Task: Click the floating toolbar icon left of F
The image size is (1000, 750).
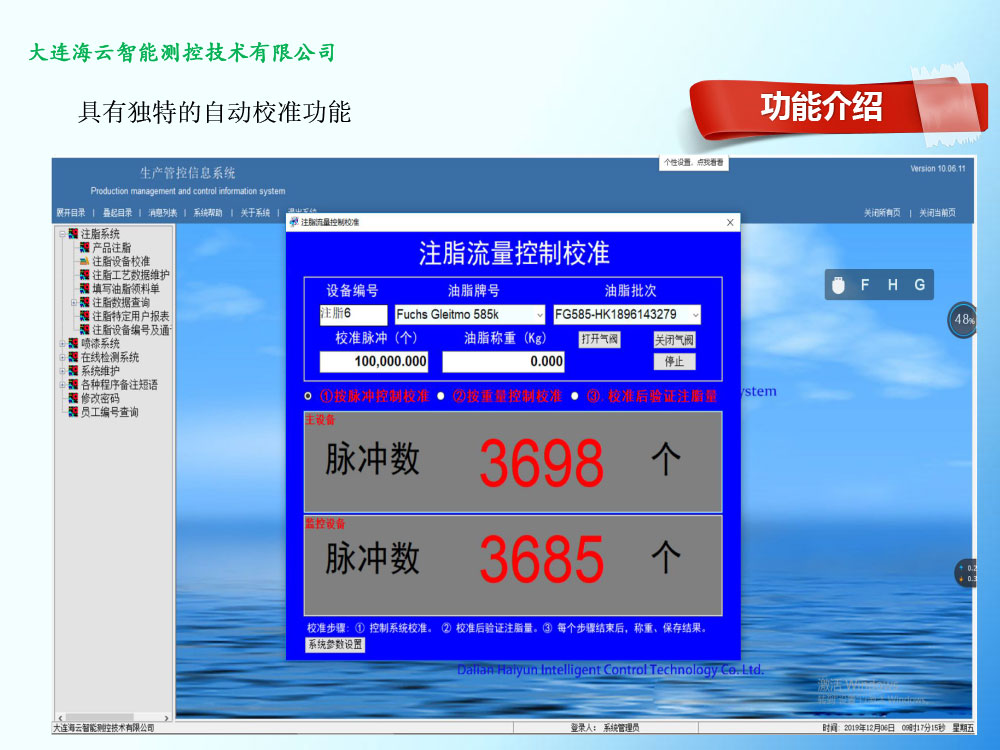Action: tap(838, 285)
